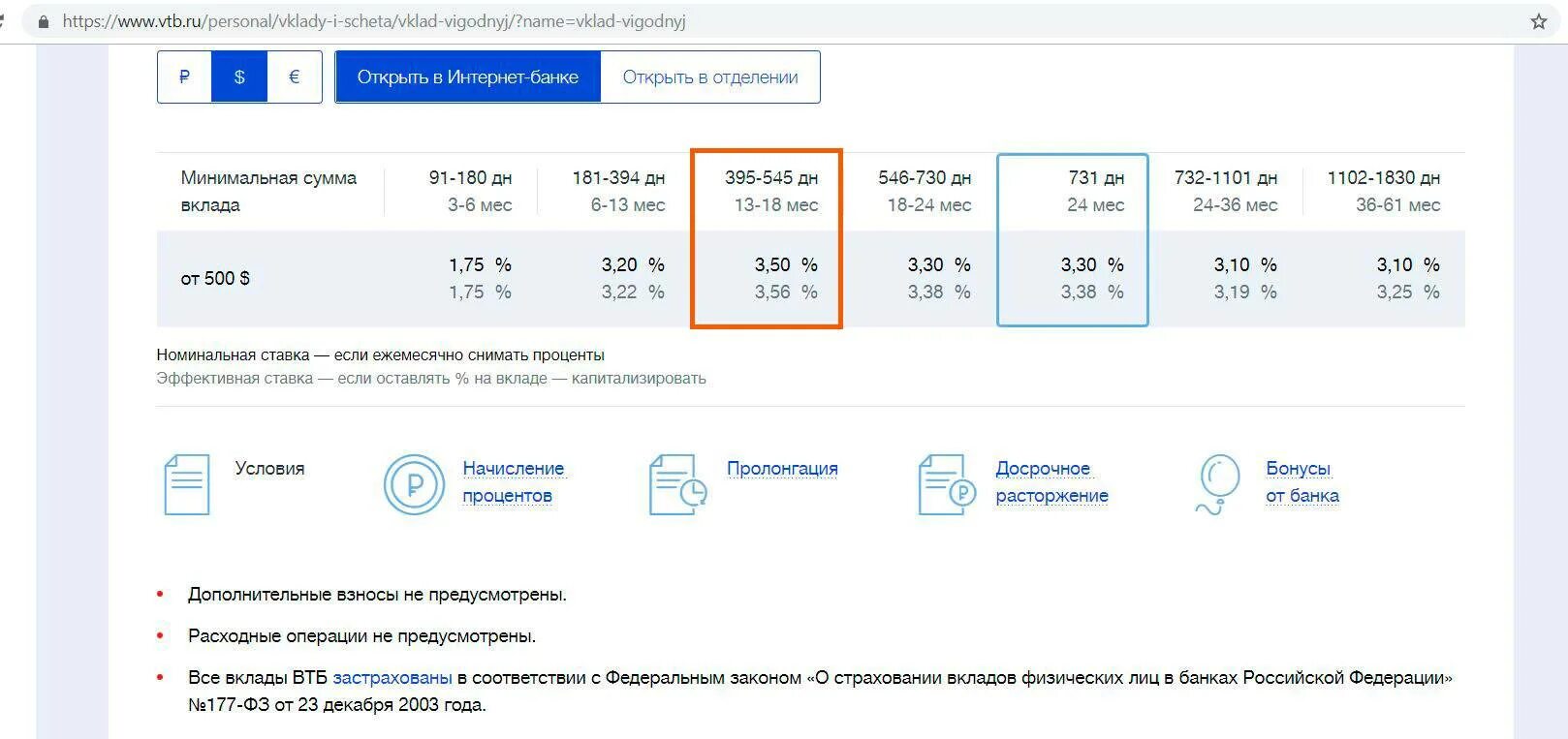Open 'Начисление процентов' tab

pos(513,481)
